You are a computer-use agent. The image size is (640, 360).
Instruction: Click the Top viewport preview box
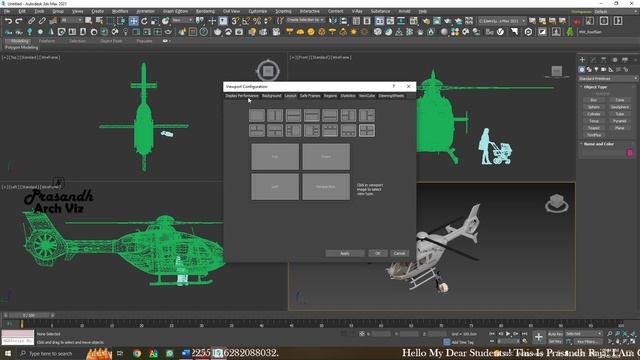coord(275,157)
